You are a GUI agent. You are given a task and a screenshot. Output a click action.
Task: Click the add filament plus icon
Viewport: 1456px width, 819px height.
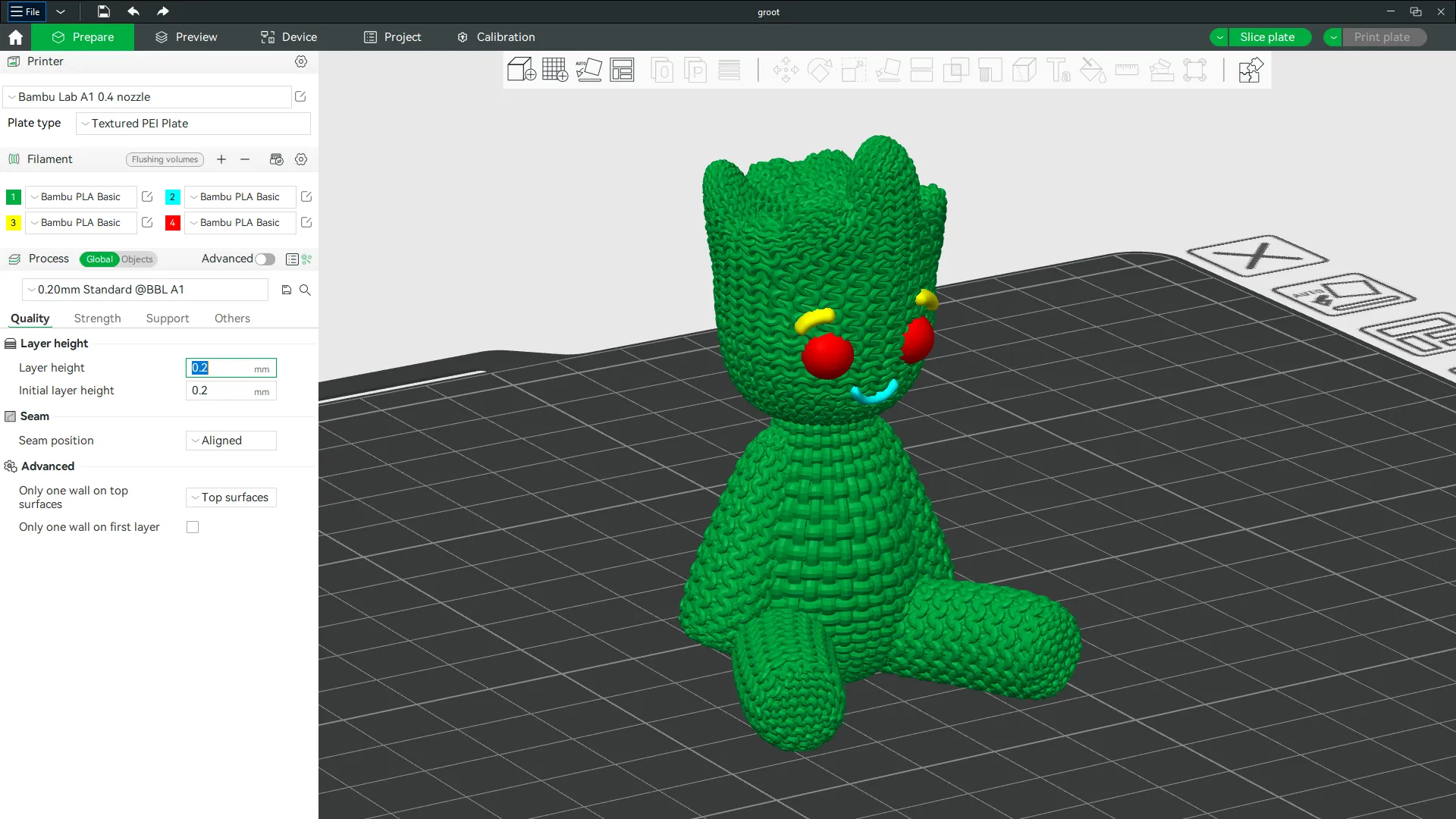tap(221, 159)
